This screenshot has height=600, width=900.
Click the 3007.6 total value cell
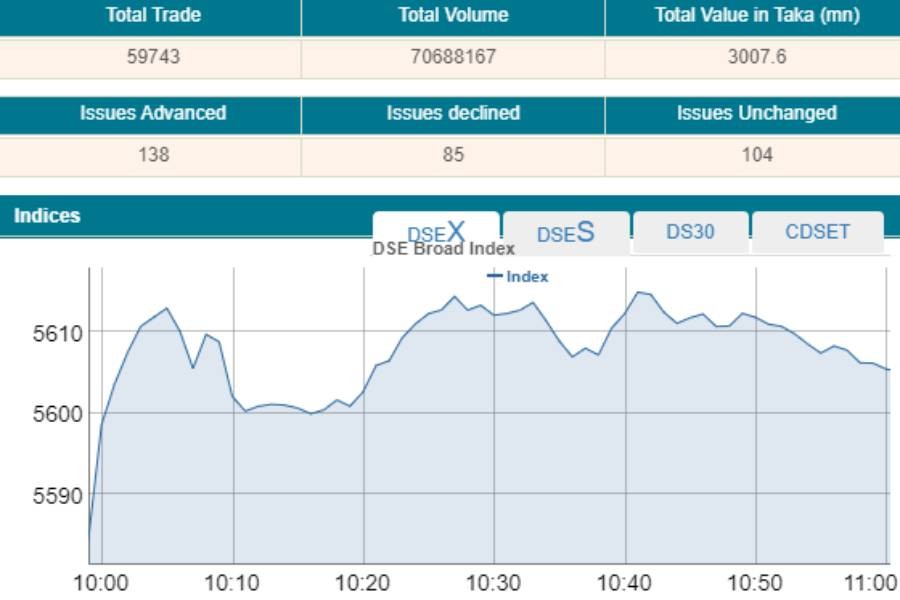(x=756, y=57)
